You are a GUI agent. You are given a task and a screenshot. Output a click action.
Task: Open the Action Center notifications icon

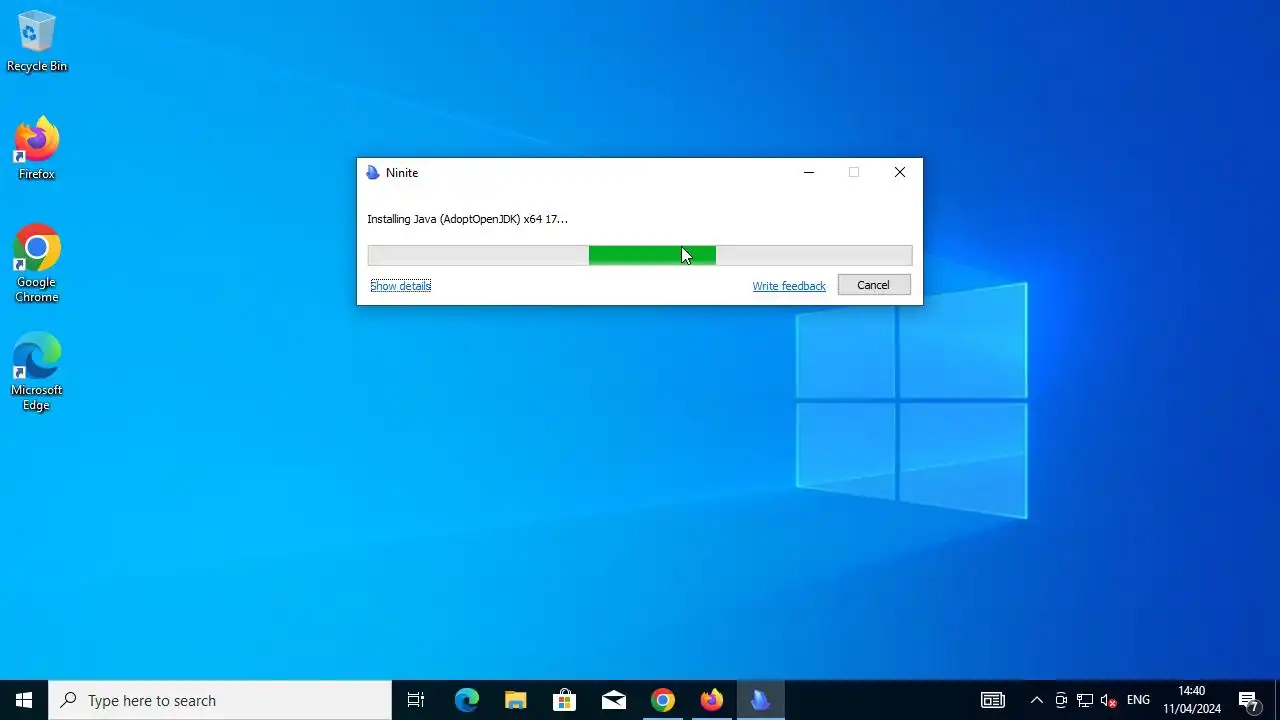[x=1248, y=700]
